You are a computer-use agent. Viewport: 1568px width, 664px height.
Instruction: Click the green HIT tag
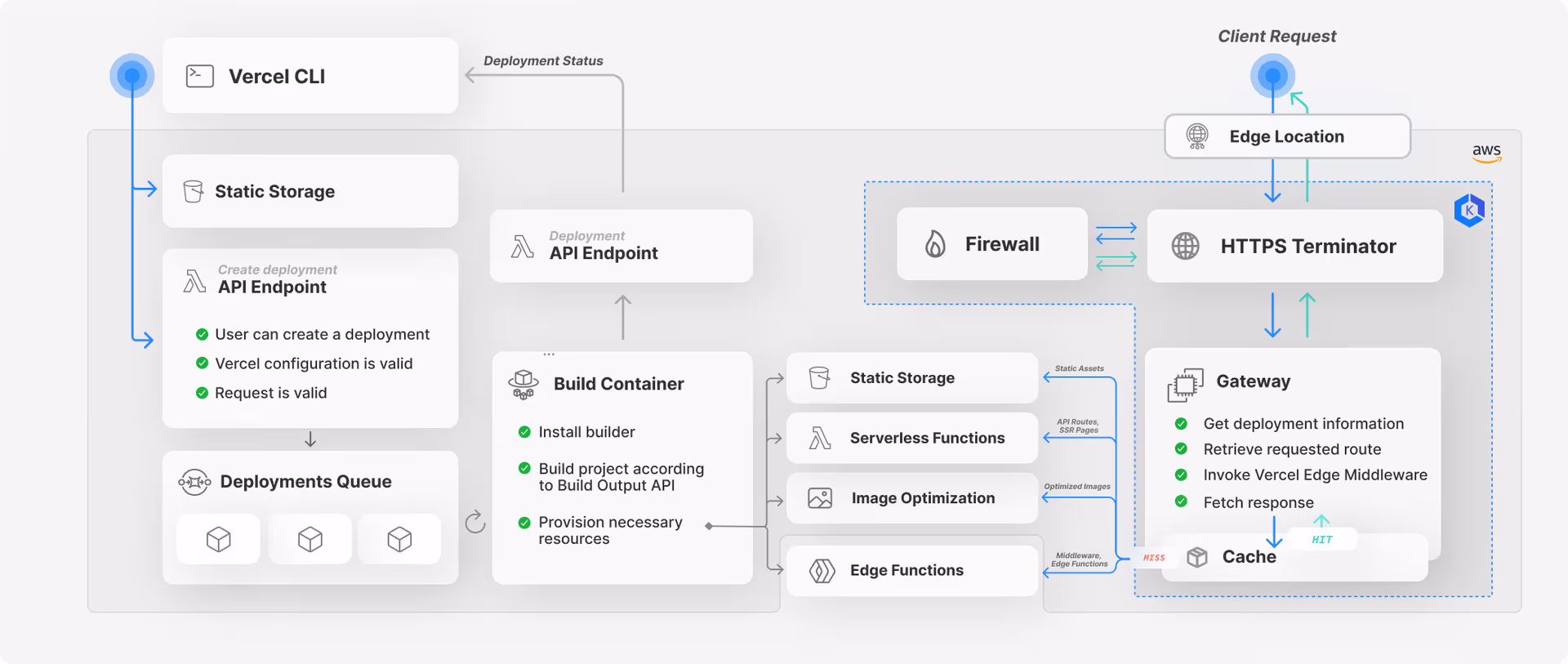point(1322,540)
